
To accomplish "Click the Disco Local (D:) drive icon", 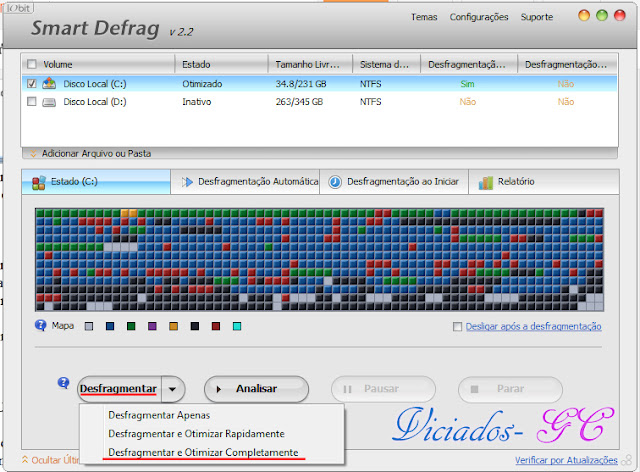I will tap(49, 102).
